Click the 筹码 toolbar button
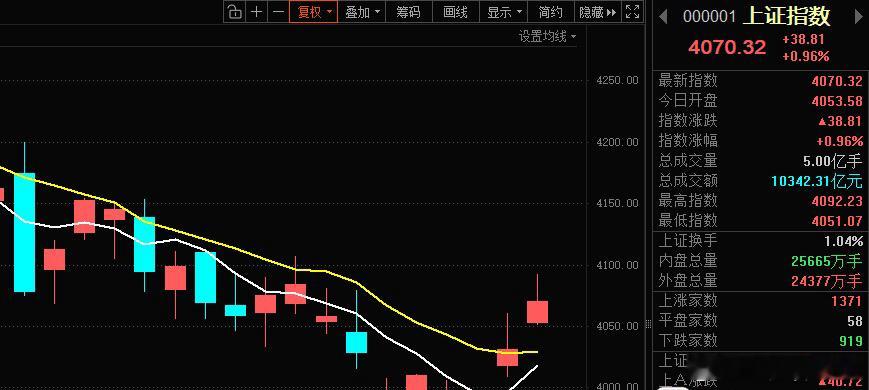 tap(408, 12)
